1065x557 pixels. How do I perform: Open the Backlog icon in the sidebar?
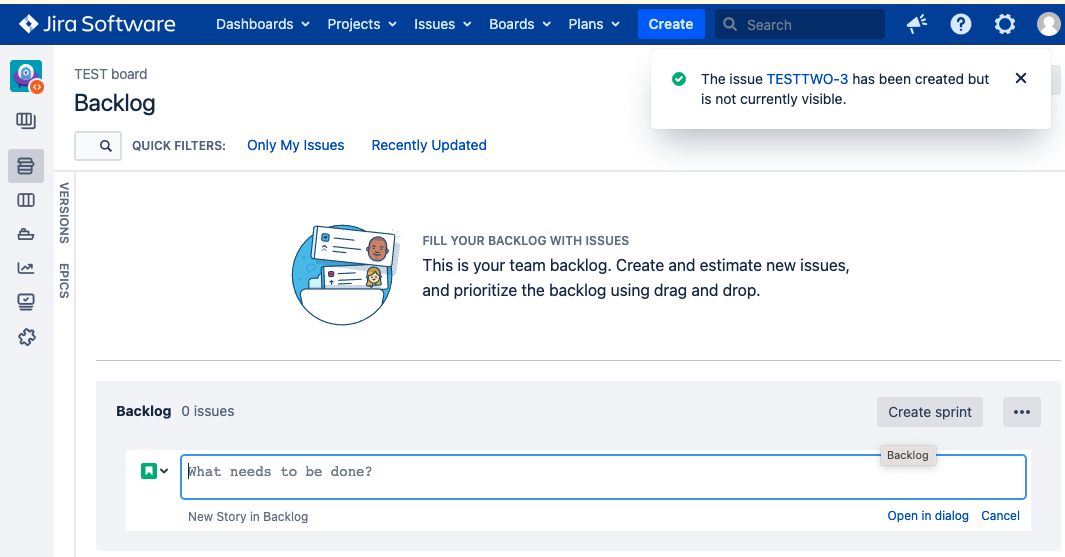(26, 166)
